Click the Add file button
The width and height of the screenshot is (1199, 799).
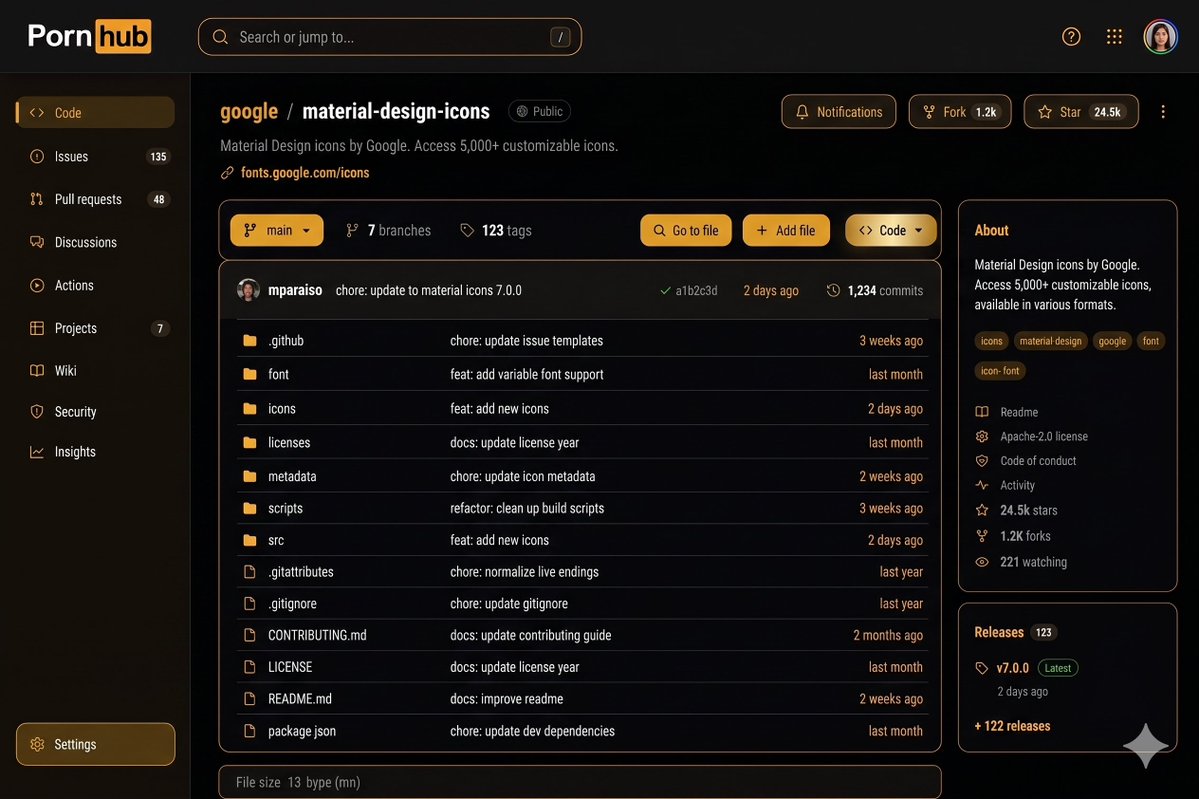point(785,230)
